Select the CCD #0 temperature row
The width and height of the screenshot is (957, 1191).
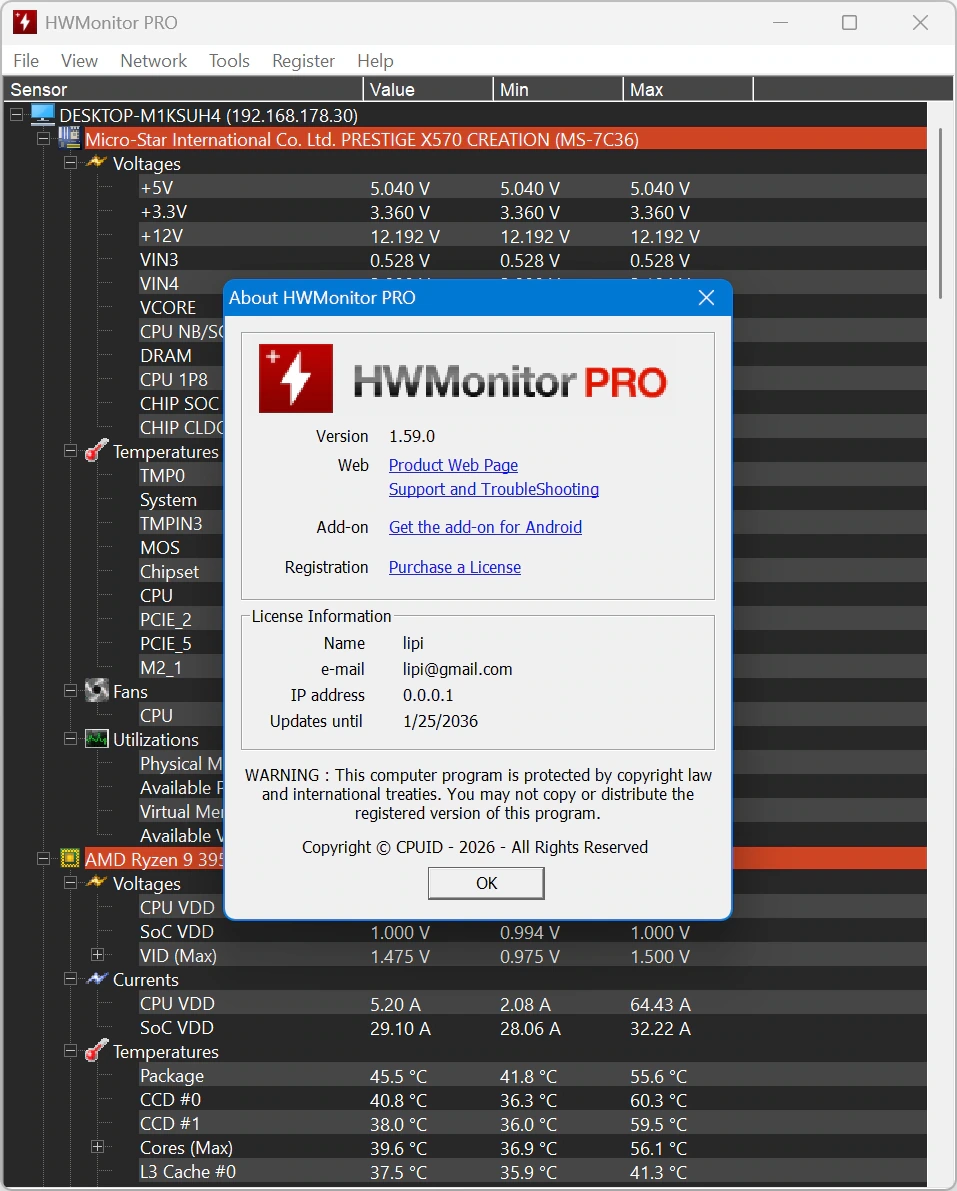[532, 1099]
